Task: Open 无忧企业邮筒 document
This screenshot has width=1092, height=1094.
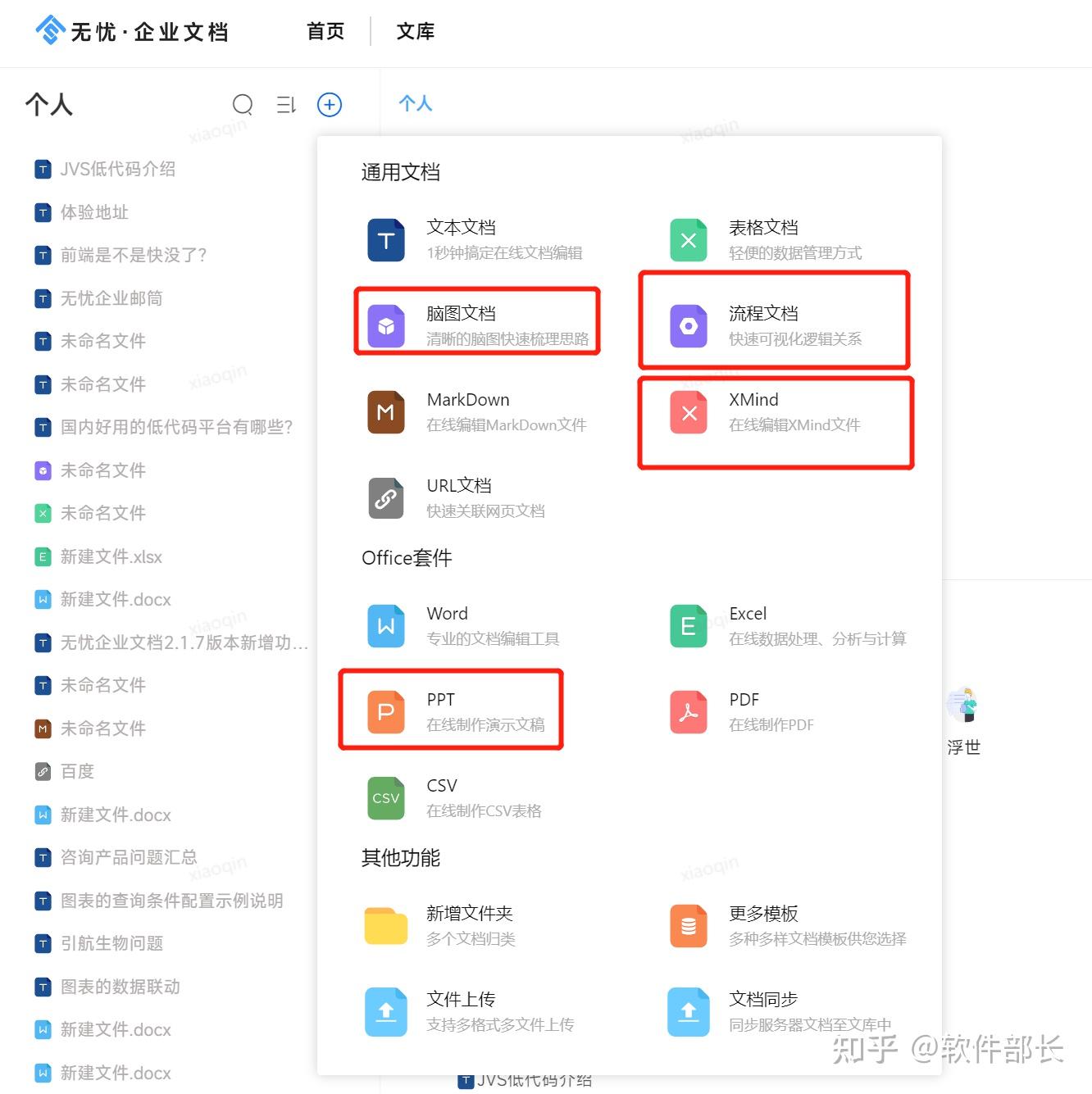Action: (111, 298)
